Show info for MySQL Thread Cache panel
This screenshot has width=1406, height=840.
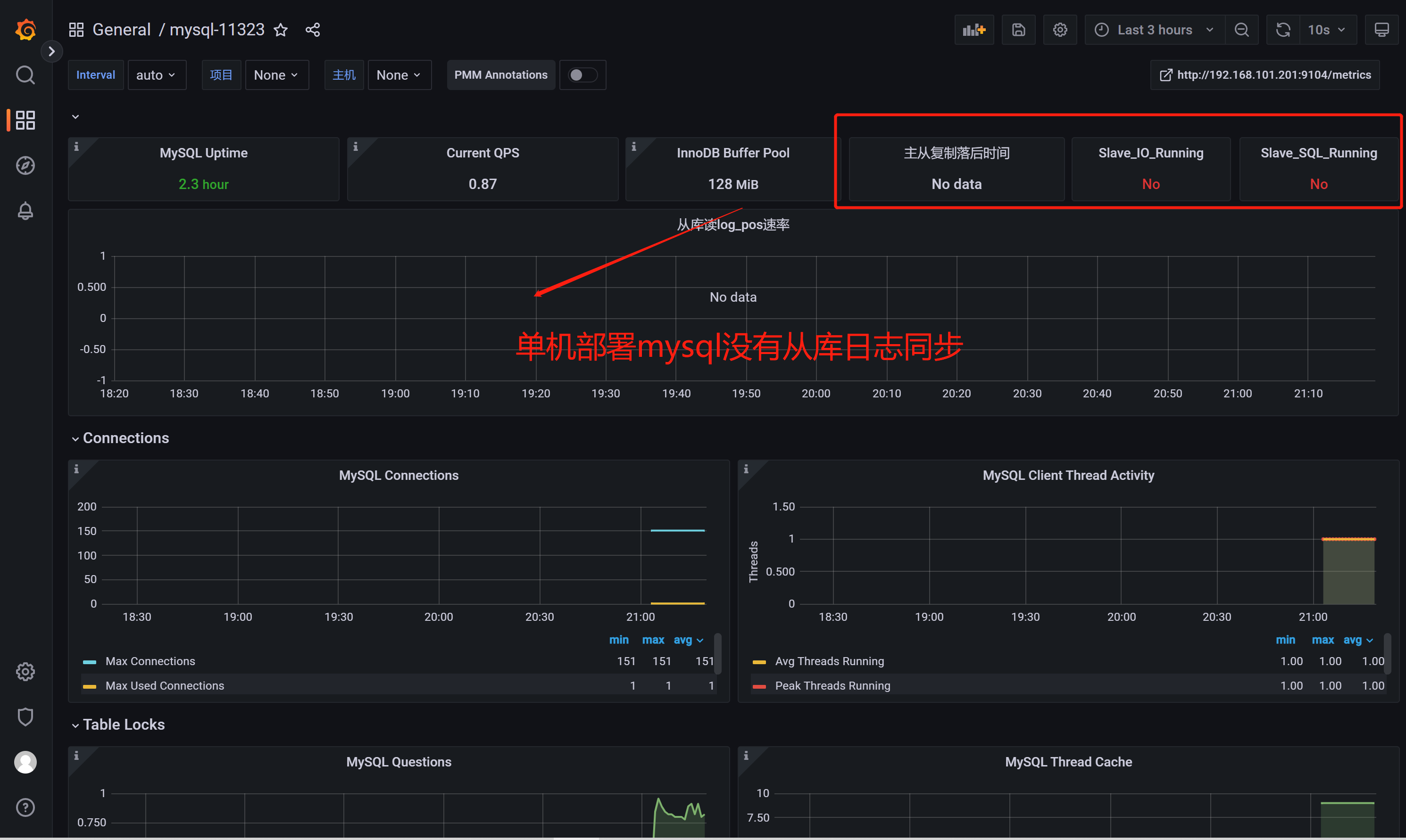[746, 756]
